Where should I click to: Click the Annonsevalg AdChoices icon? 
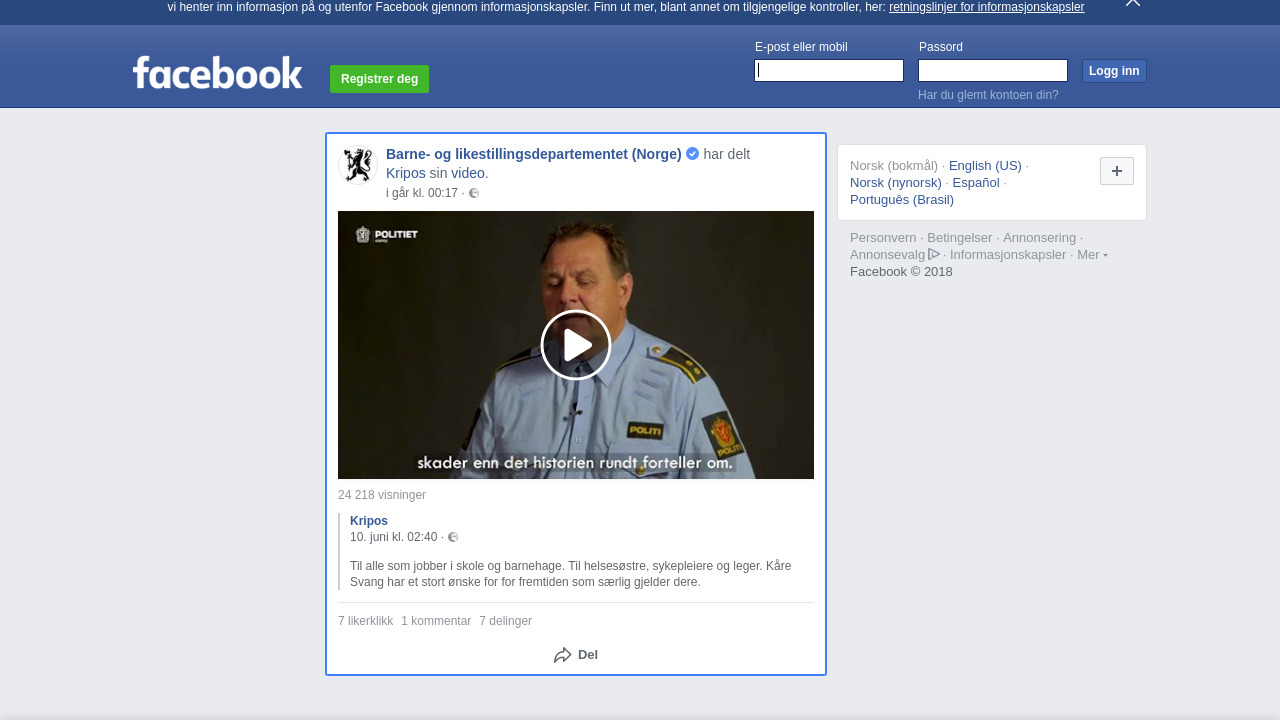tap(934, 254)
